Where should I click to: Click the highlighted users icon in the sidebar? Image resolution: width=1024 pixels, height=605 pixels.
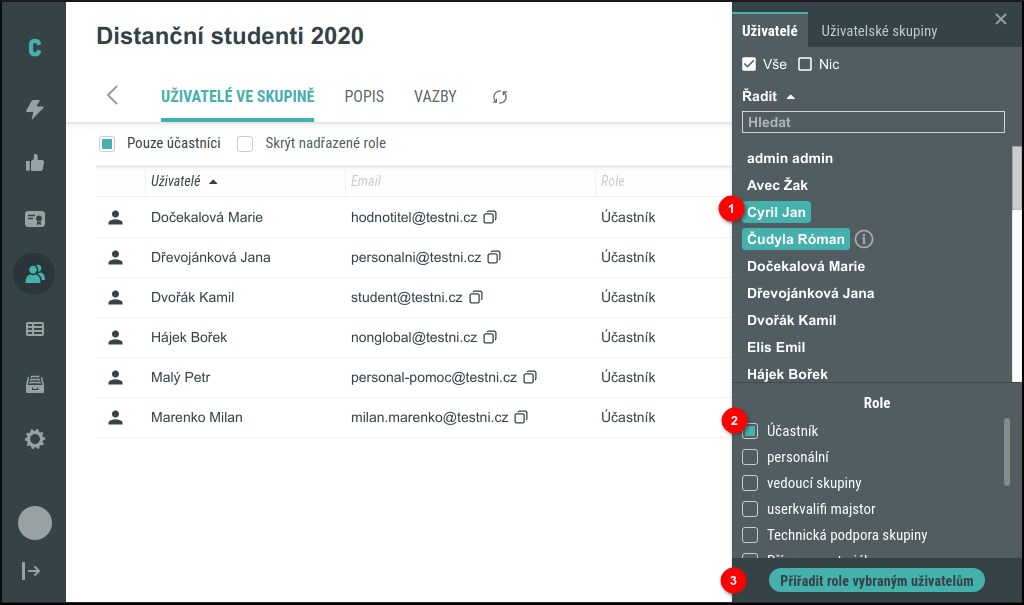(35, 273)
